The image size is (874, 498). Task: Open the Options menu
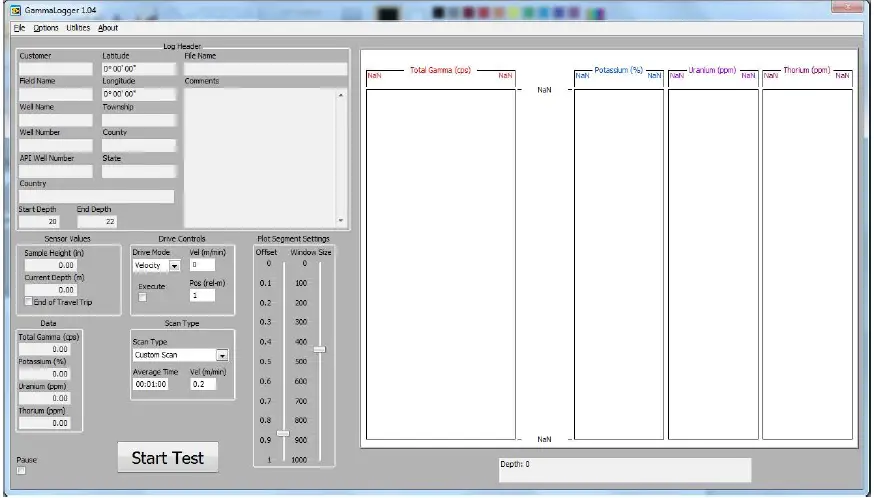pos(46,28)
